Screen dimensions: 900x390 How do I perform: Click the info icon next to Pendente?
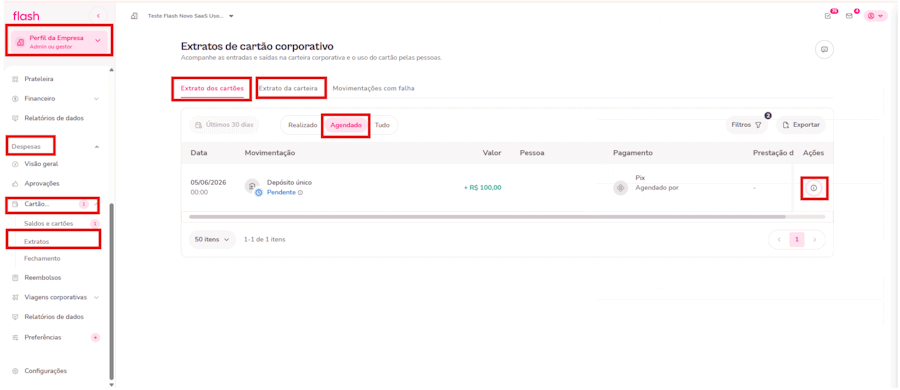(300, 192)
